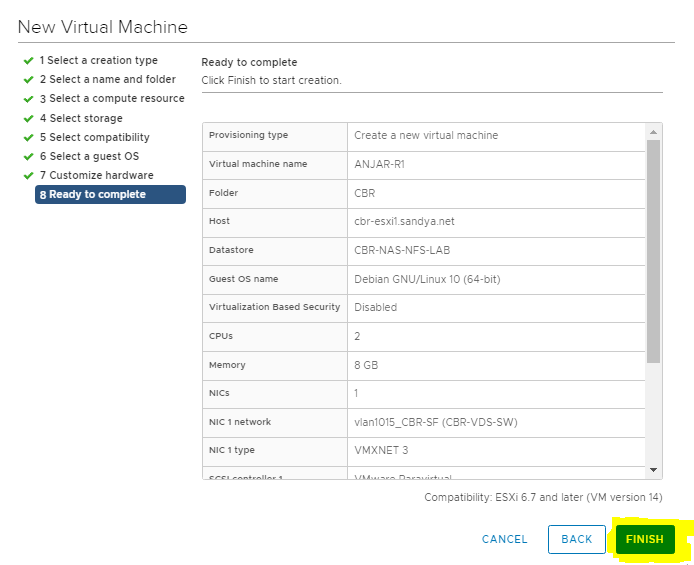The image size is (694, 565).
Task: Click the green checkmark beside Select storage
Action: click(x=28, y=119)
